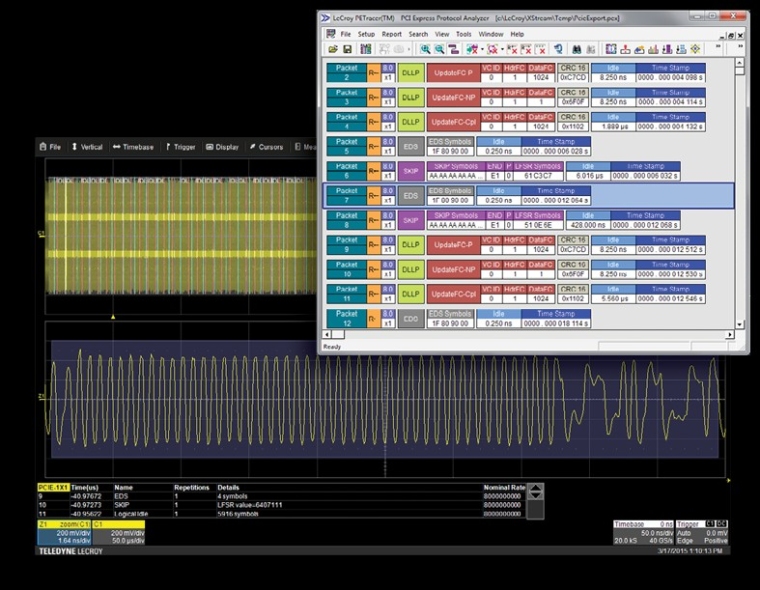Click the UpdateFC-P field of Packet 2
This screenshot has height=590, width=760.
point(451,73)
